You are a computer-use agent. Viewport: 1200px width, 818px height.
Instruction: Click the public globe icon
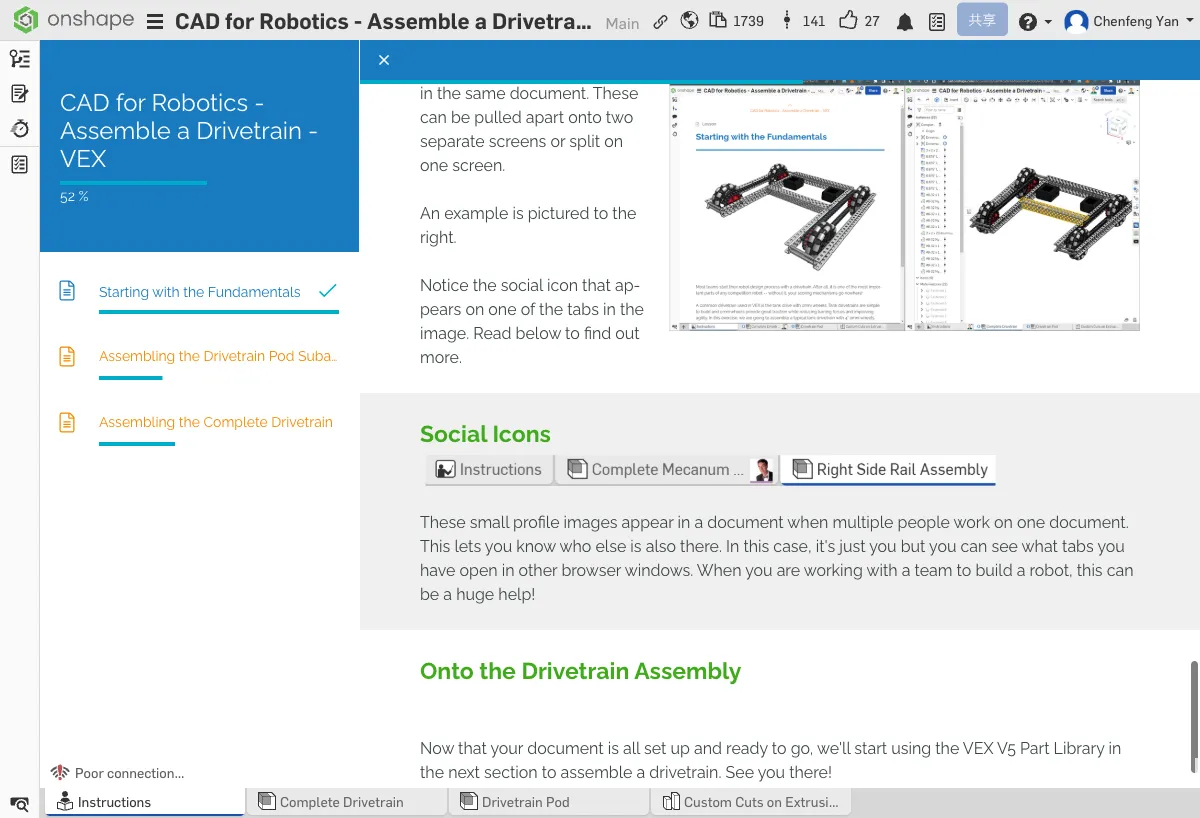click(x=689, y=21)
